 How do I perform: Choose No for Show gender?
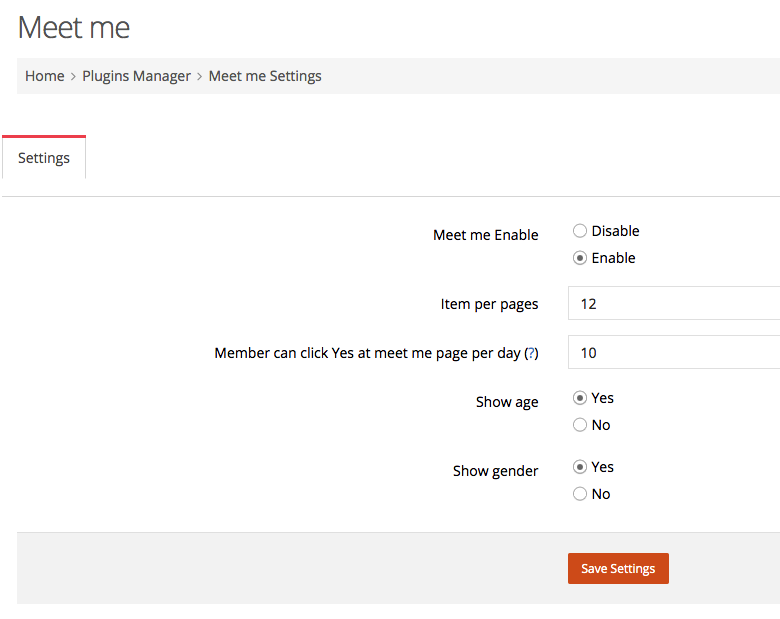pos(580,494)
